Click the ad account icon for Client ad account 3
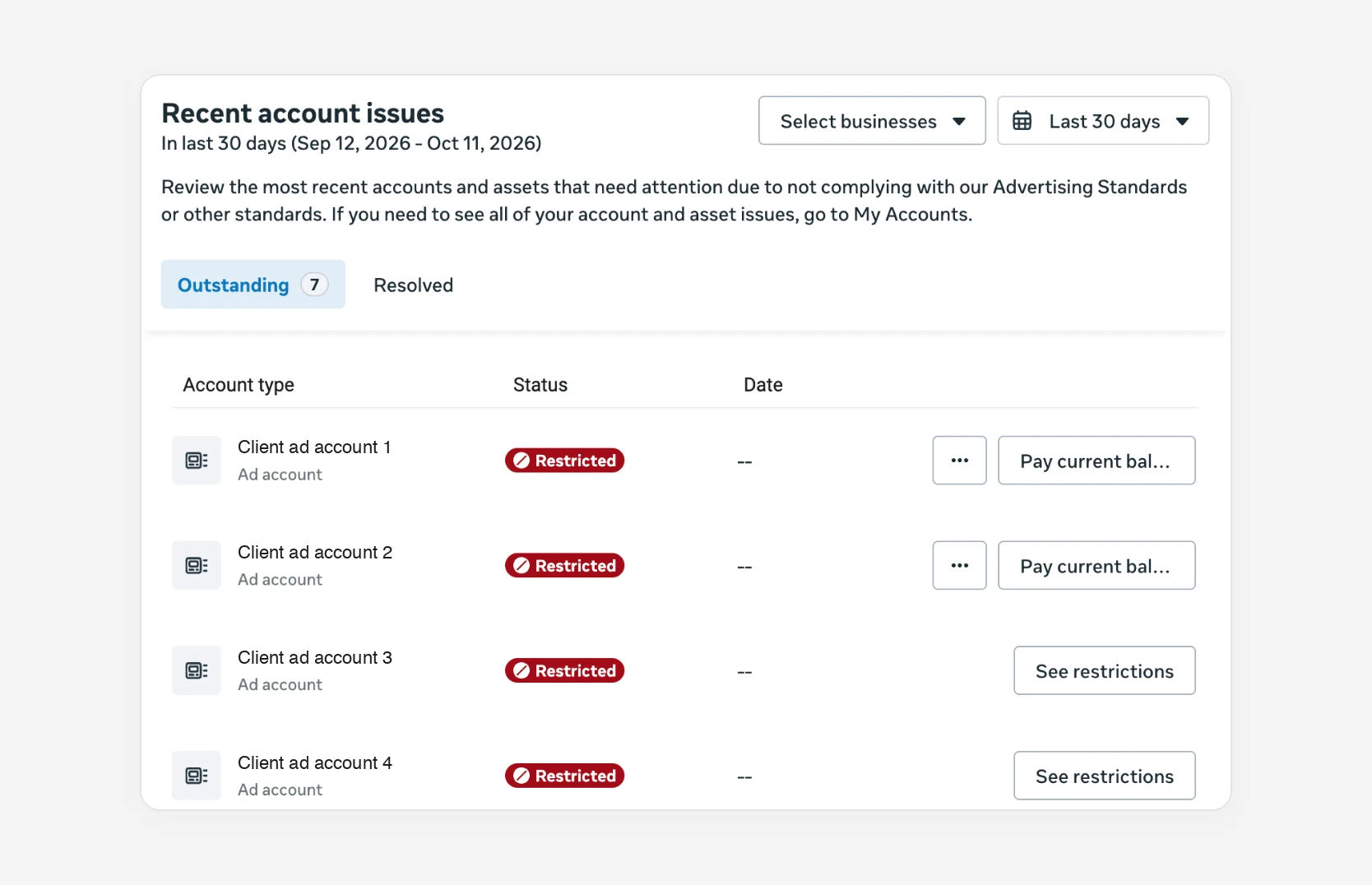Viewport: 1372px width, 885px height. click(197, 670)
